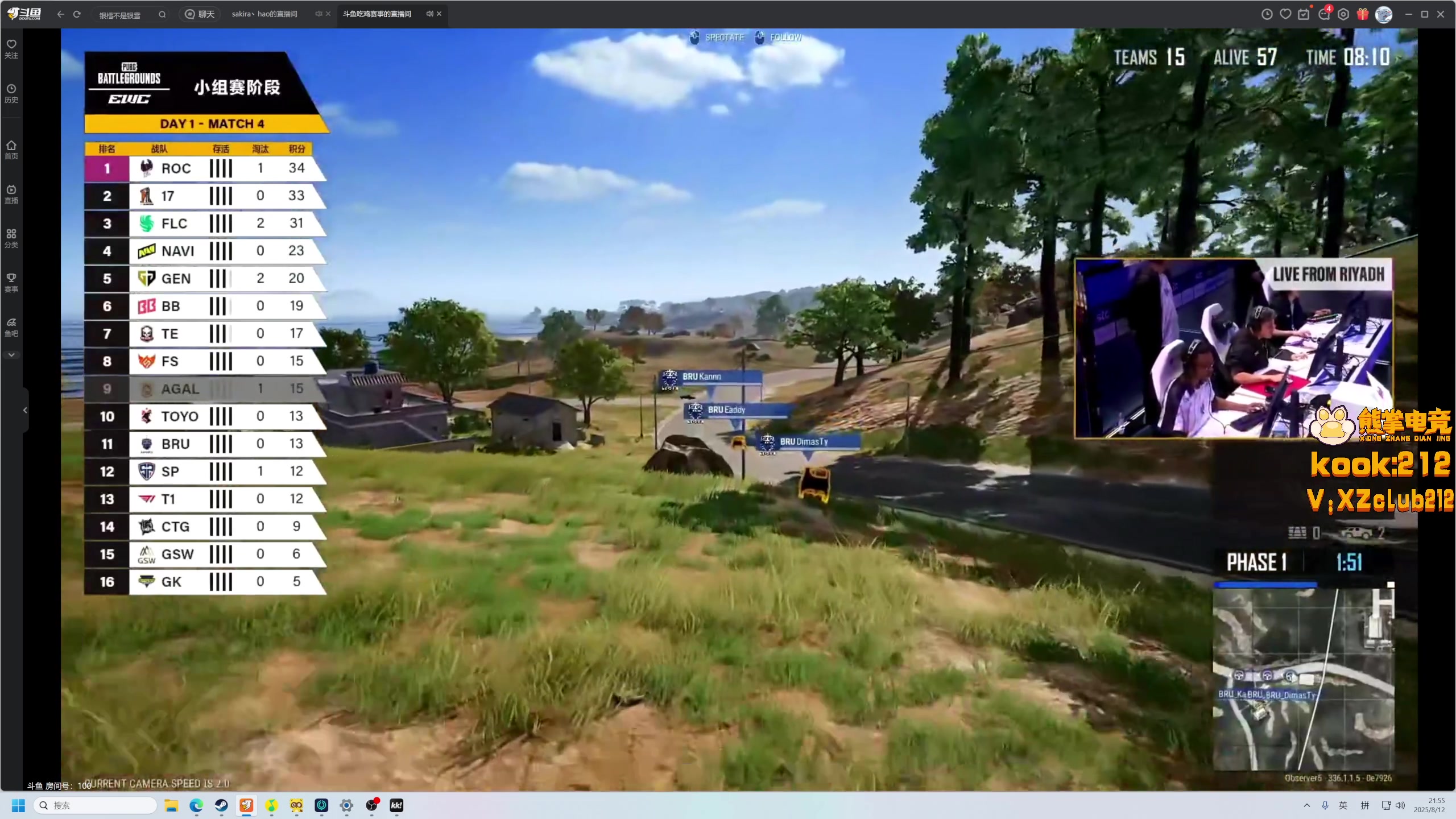The width and height of the screenshot is (1456, 819).
Task: Click the Douyu app icon in the taskbar
Action: click(x=246, y=805)
